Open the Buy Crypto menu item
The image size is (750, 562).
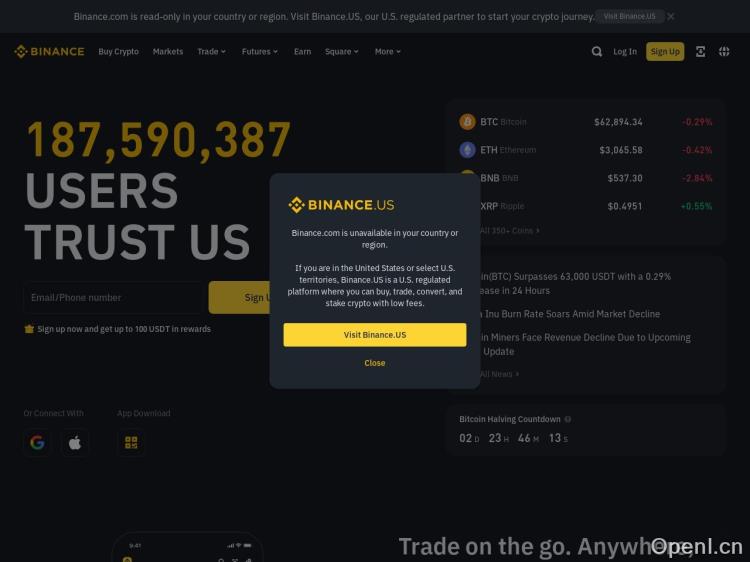tap(119, 51)
